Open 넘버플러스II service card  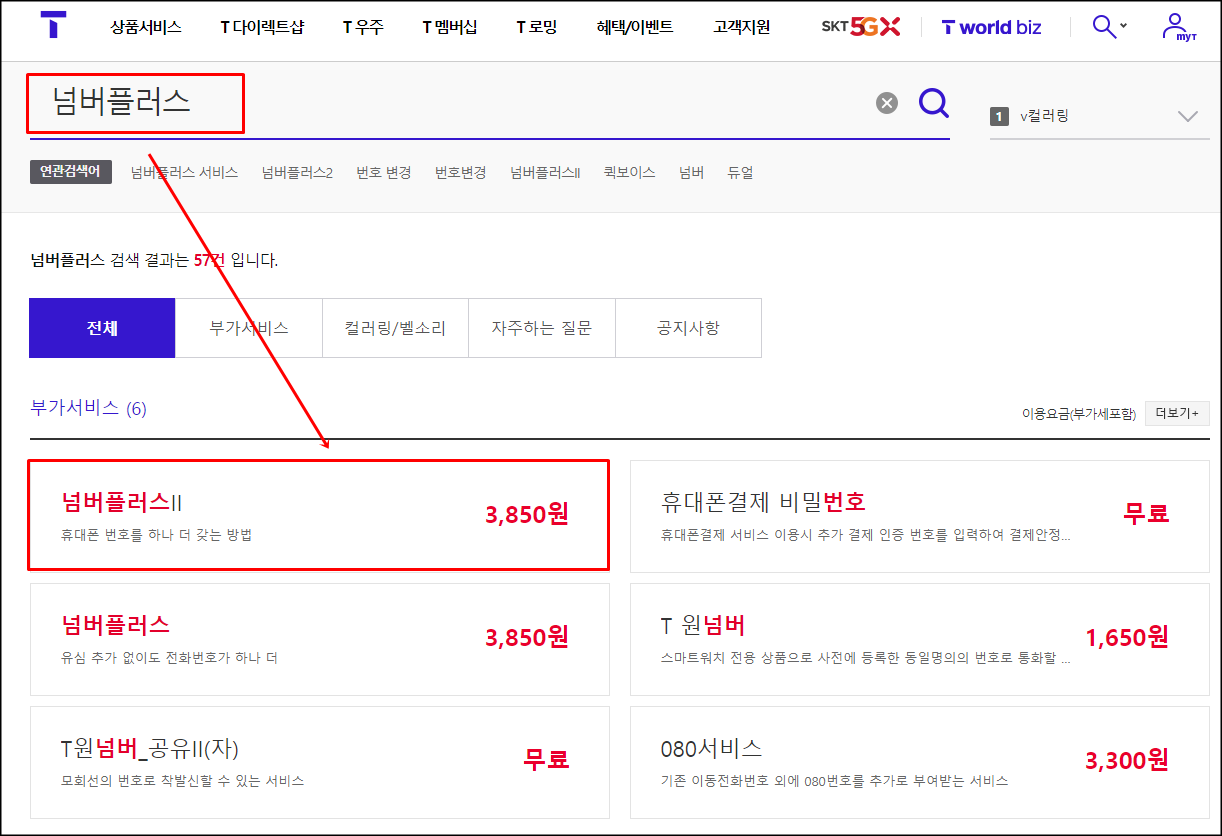(319, 516)
